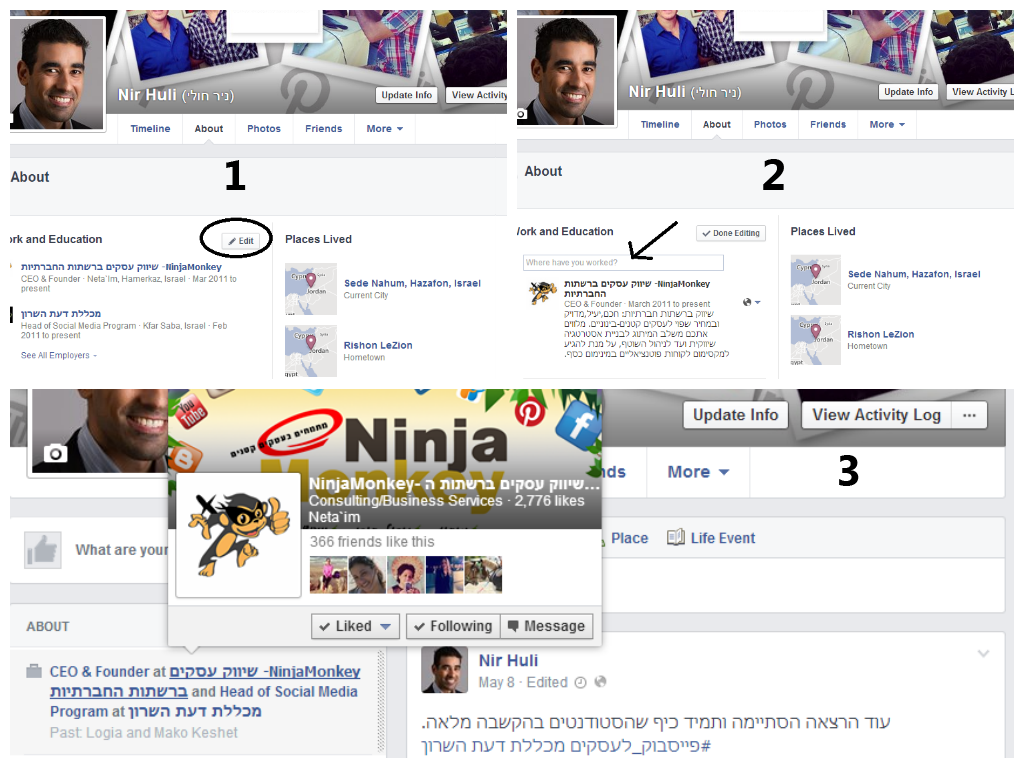
Task: Switch to the Timeline tab in screenshot 1
Action: click(x=150, y=129)
